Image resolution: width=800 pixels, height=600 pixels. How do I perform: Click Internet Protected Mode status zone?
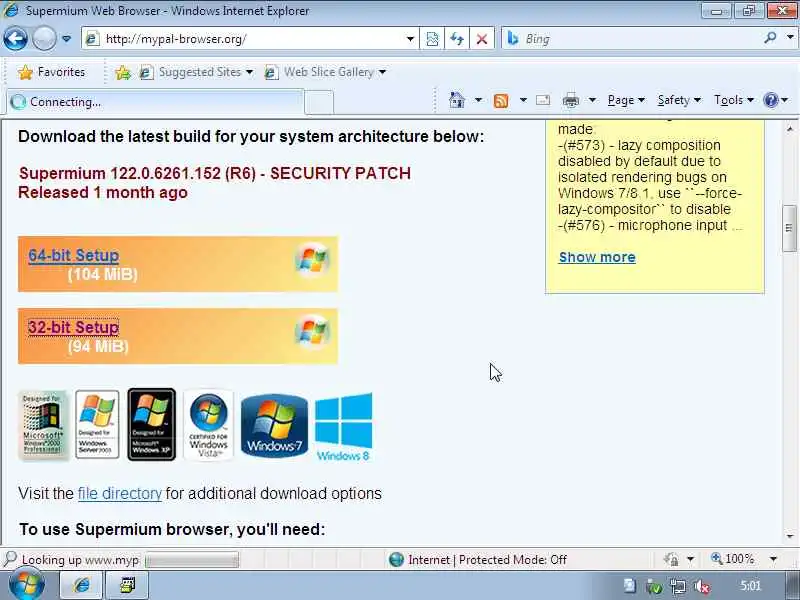click(x=478, y=560)
